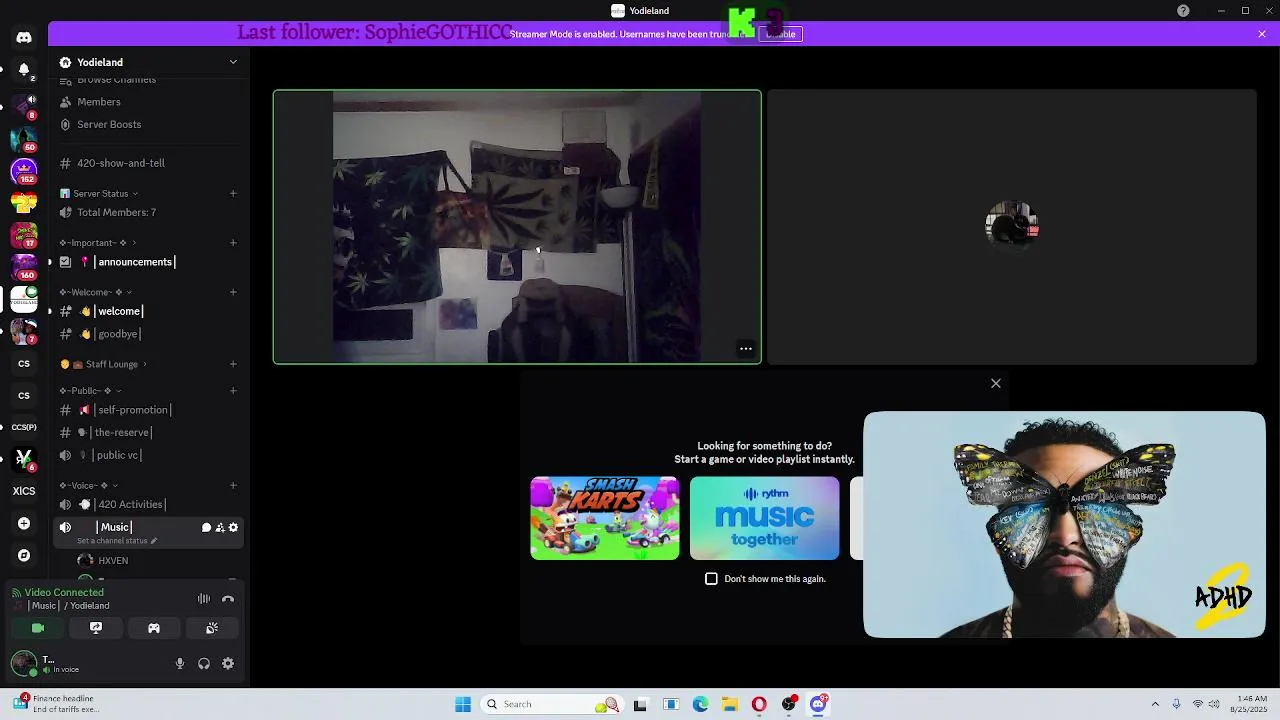Open the welcome channel

coord(148,311)
